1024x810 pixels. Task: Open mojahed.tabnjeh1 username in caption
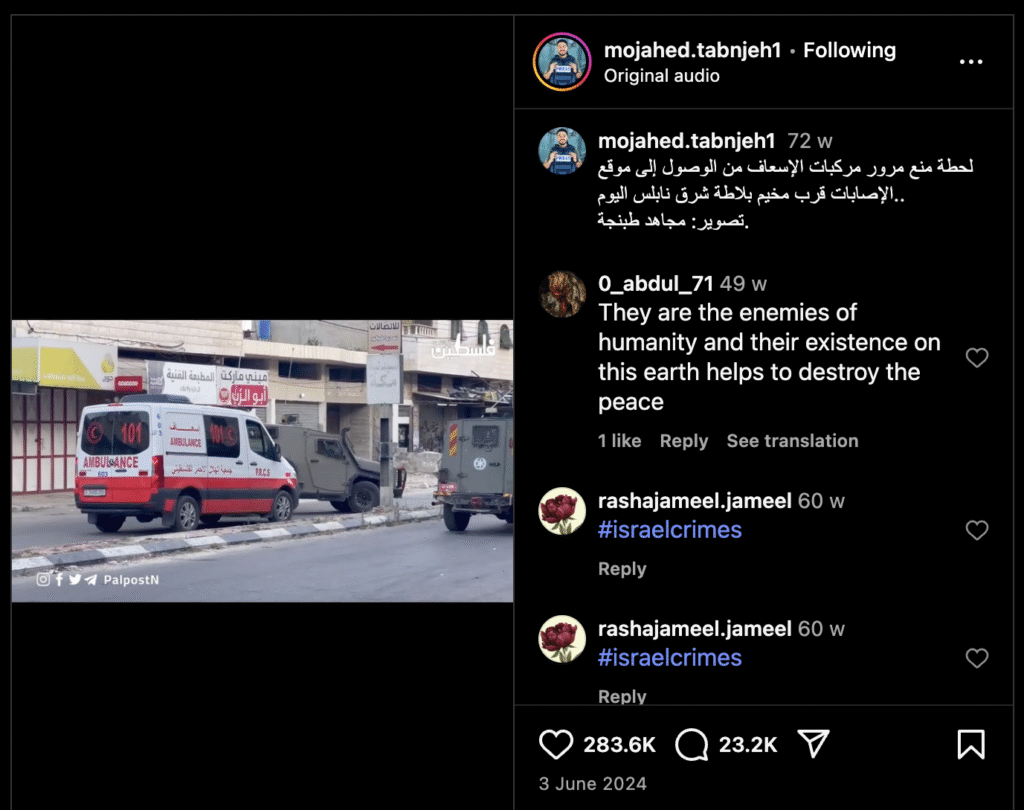[686, 140]
